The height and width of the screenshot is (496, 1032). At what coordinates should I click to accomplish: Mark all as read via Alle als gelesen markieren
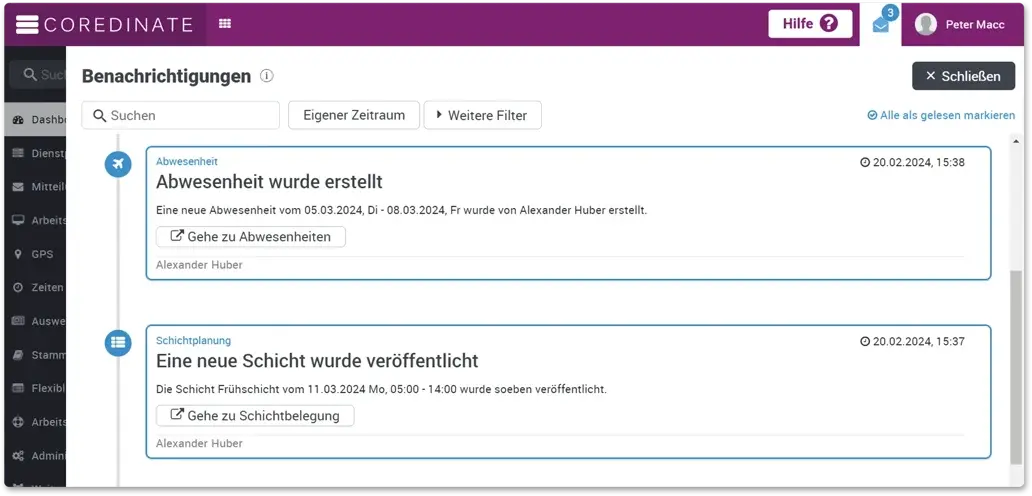[x=941, y=115]
